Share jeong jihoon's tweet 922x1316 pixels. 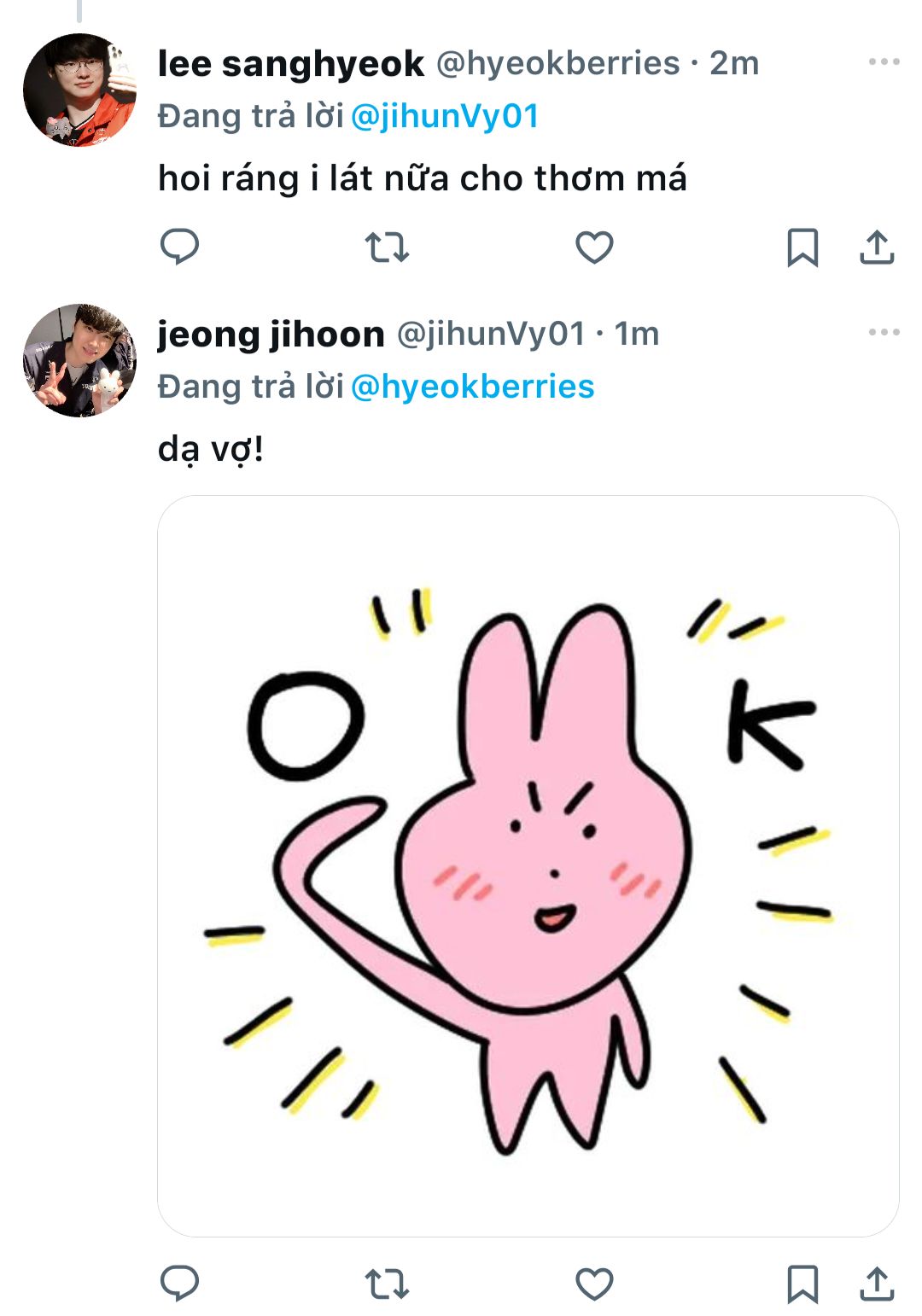(x=877, y=1284)
